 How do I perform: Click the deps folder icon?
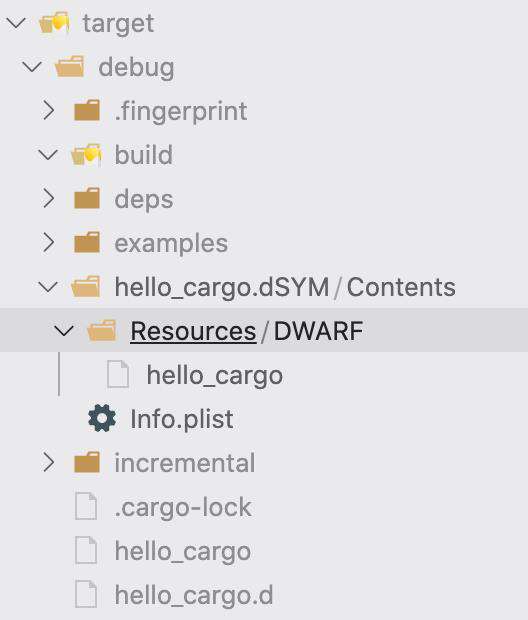(87, 198)
